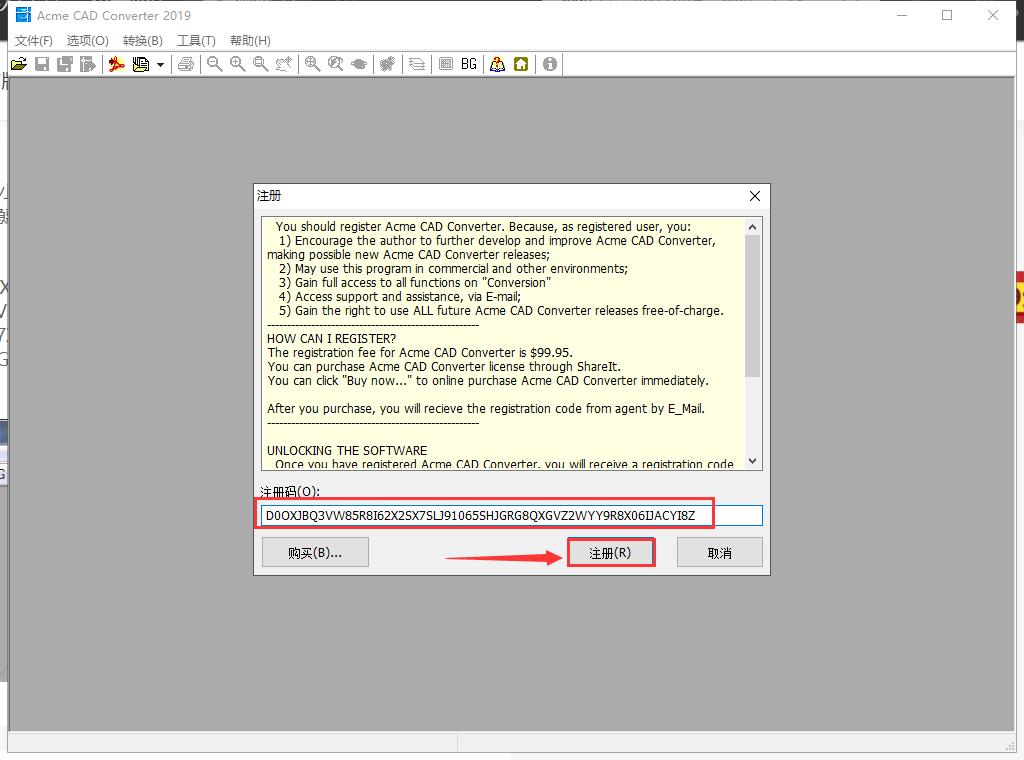
Task: Click the Zoom Extents icon
Action: click(313, 64)
